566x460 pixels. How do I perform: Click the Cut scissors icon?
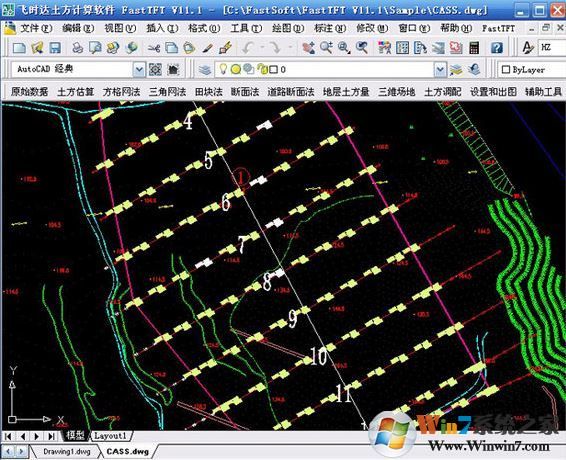click(154, 48)
